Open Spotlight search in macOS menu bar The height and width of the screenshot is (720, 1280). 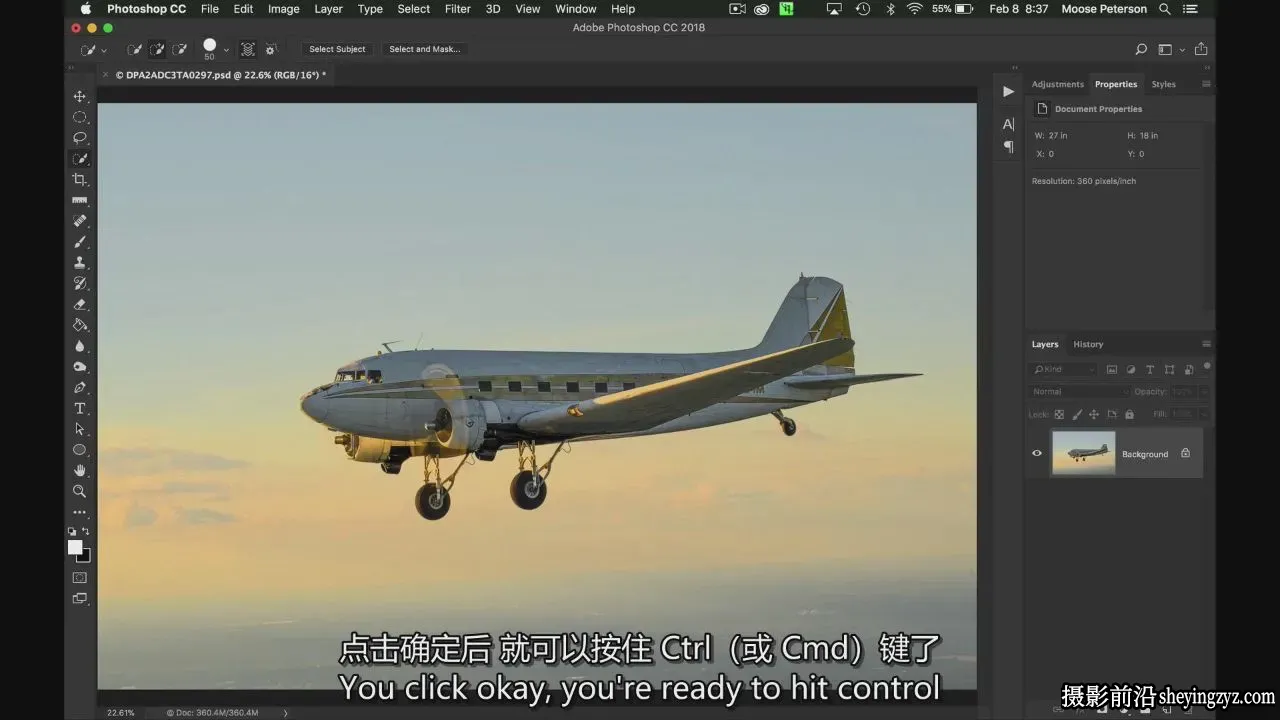[x=1165, y=9]
